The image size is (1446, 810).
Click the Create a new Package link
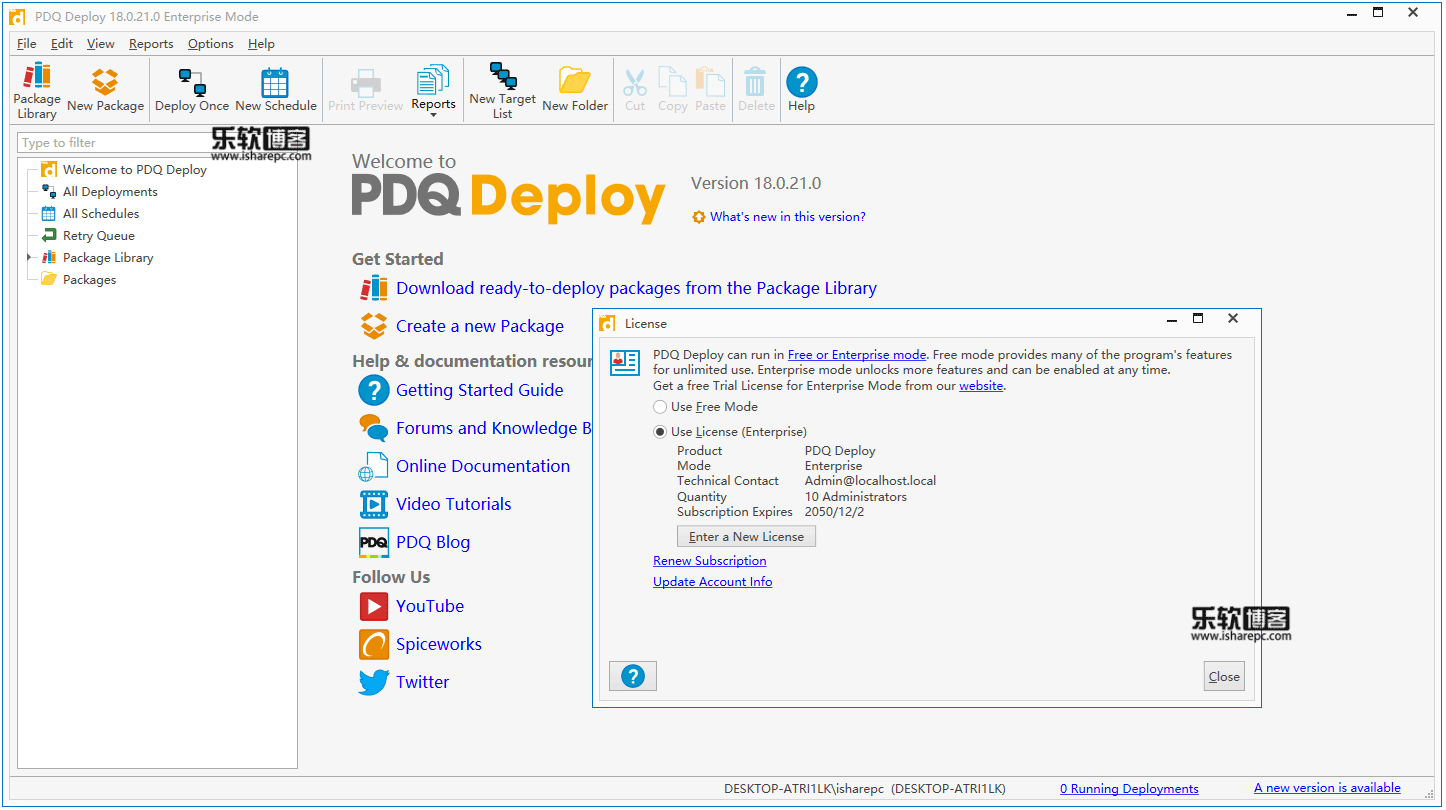[480, 326]
